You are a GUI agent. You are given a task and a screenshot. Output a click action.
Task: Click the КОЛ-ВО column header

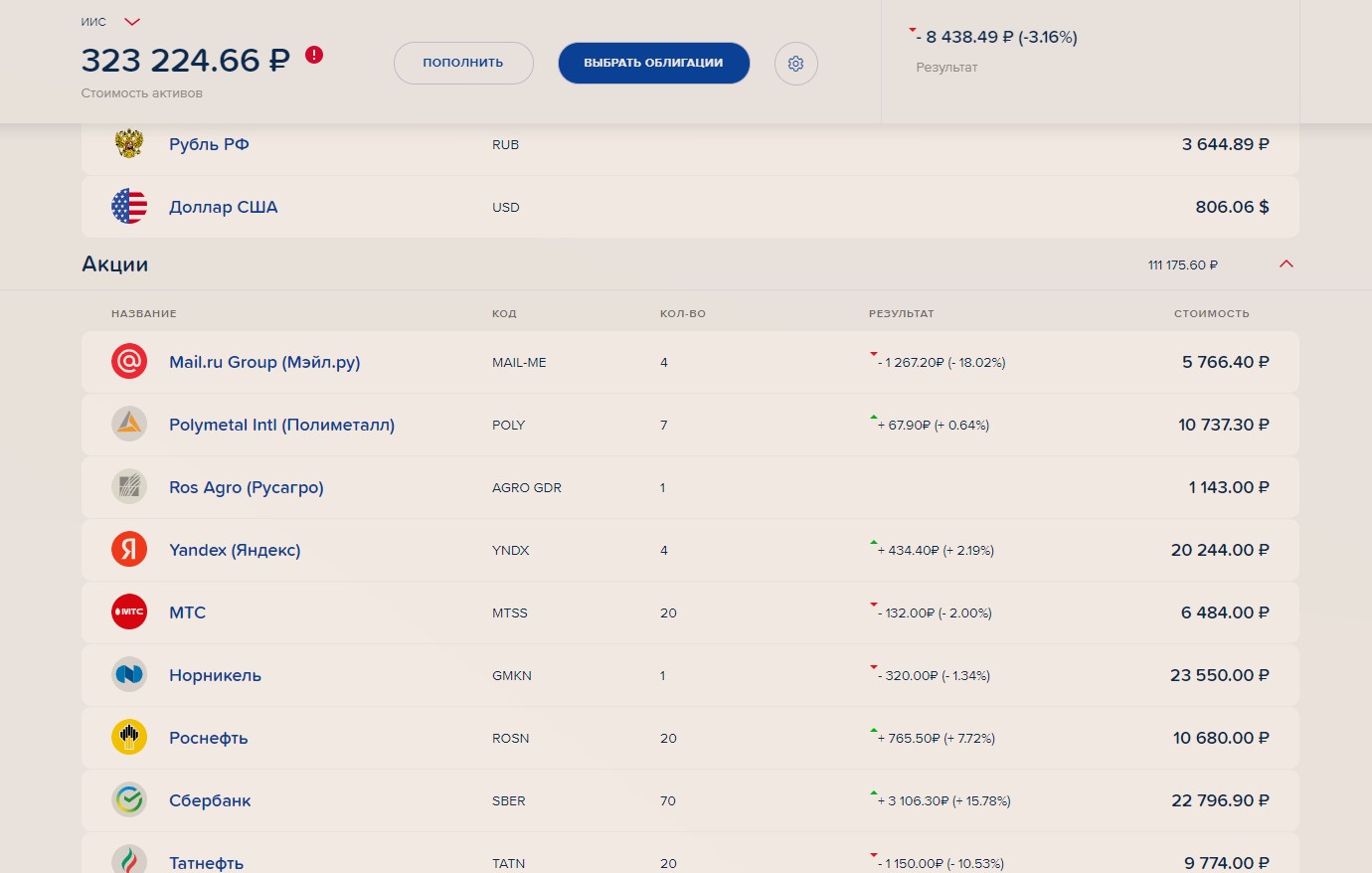(683, 313)
